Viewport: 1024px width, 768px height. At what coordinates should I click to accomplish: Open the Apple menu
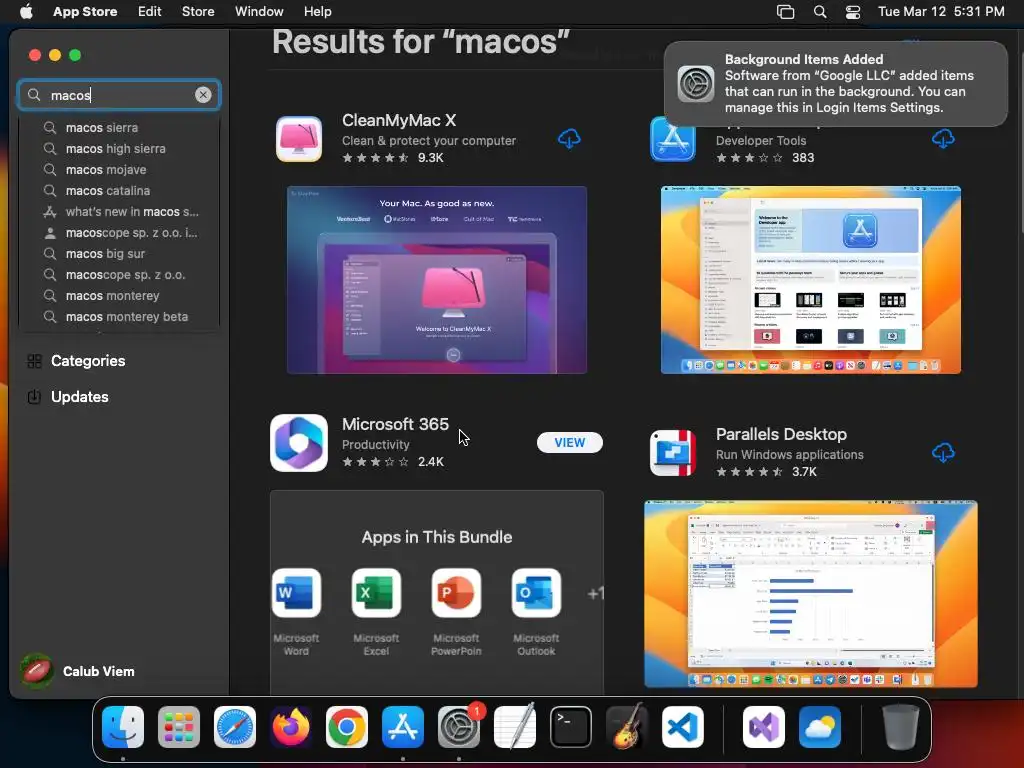[x=26, y=11]
